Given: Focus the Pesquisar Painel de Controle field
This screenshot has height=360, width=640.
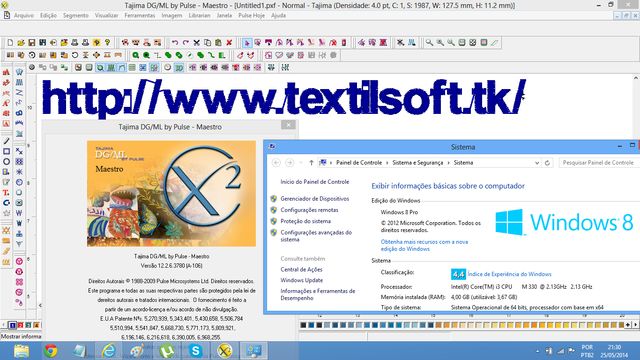Looking at the screenshot, I should (x=599, y=163).
